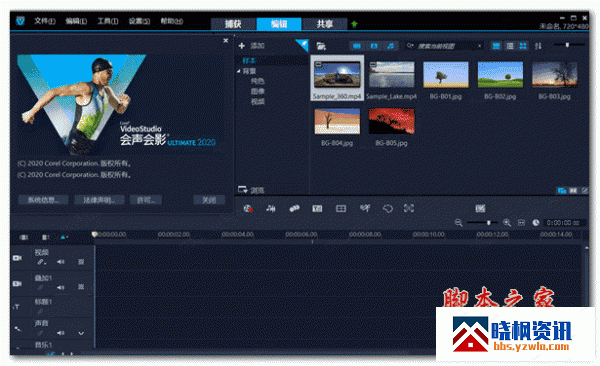Select the BG-B01.jpg thumbnail
Screen dimensions: 600x366
pyautogui.click(x=446, y=75)
